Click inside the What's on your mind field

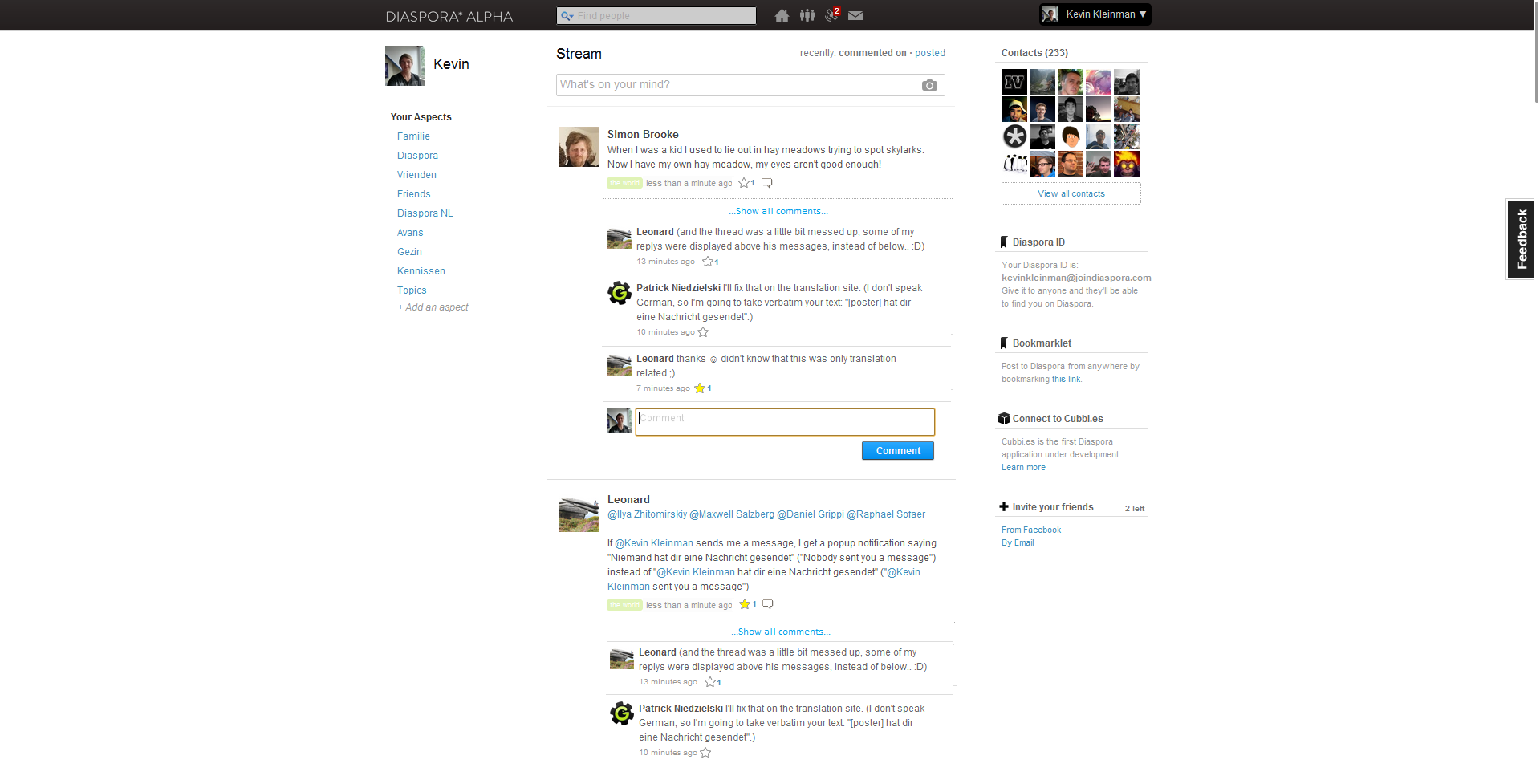click(x=722, y=84)
